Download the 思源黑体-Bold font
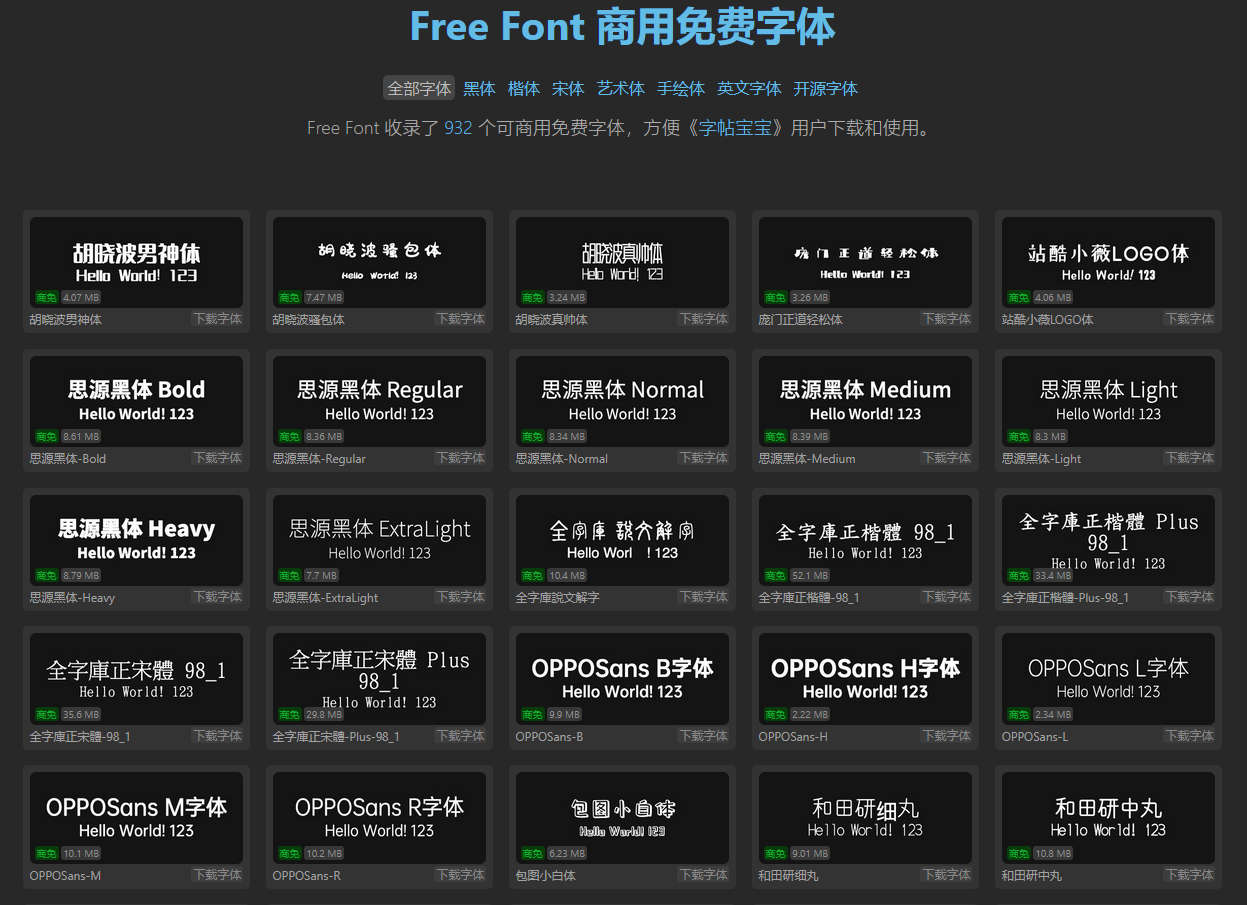 217,458
